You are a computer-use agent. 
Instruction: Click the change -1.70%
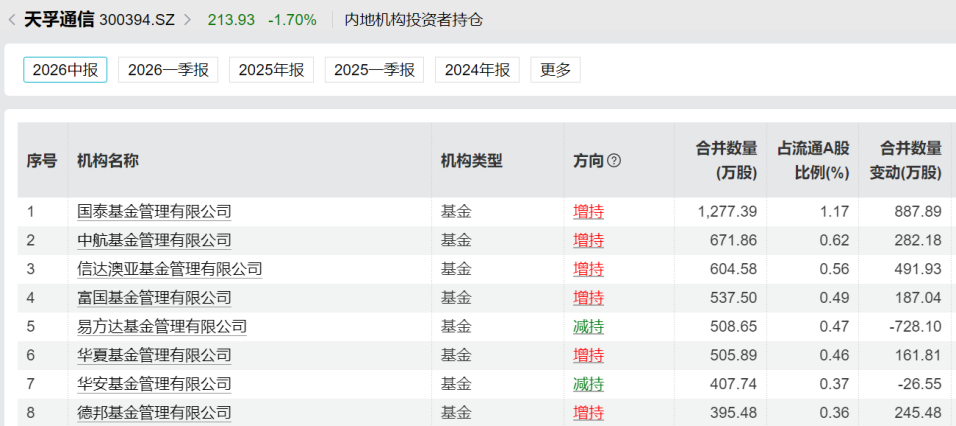(293, 20)
